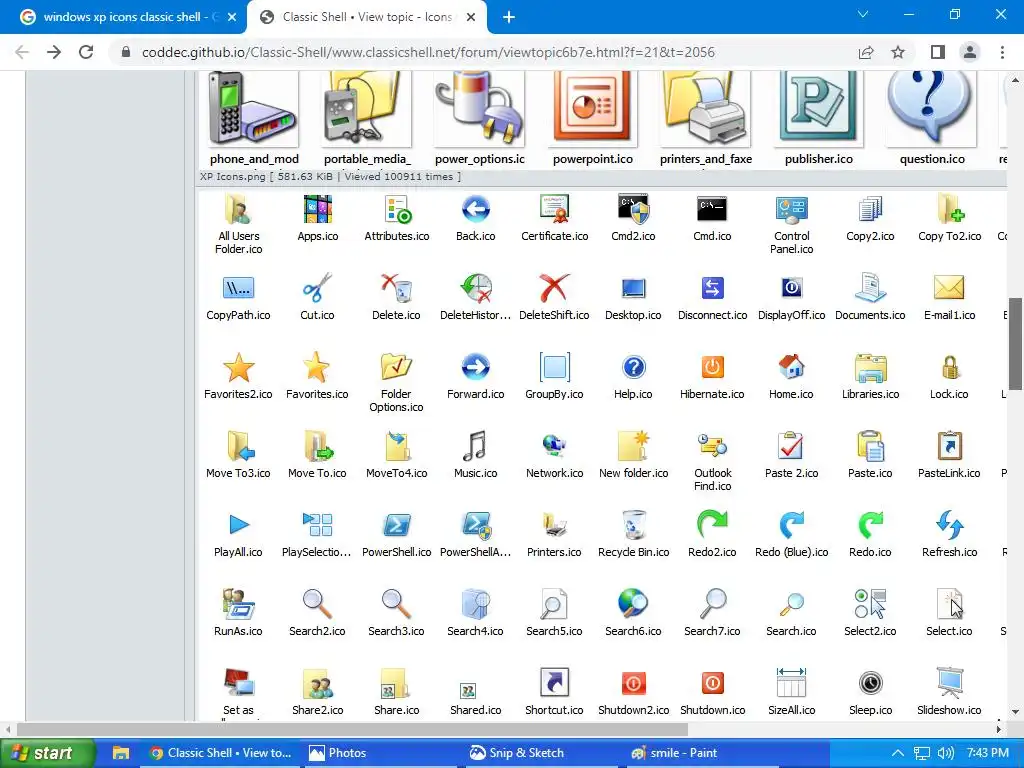Click the Shortcut.ico arrow icon
Image resolution: width=1024 pixels, height=768 pixels.
(x=554, y=683)
